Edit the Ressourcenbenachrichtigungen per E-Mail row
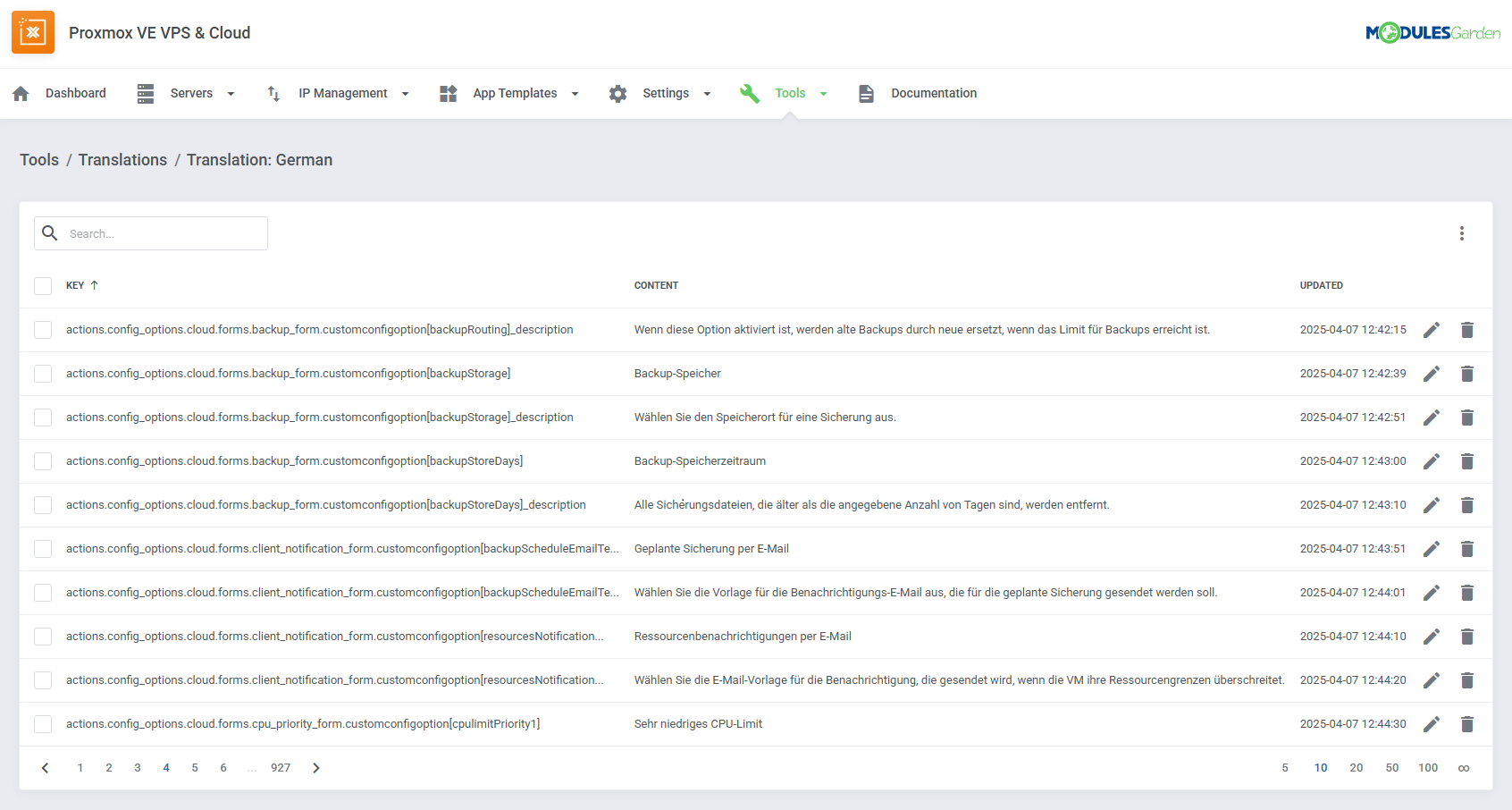 coord(1432,637)
